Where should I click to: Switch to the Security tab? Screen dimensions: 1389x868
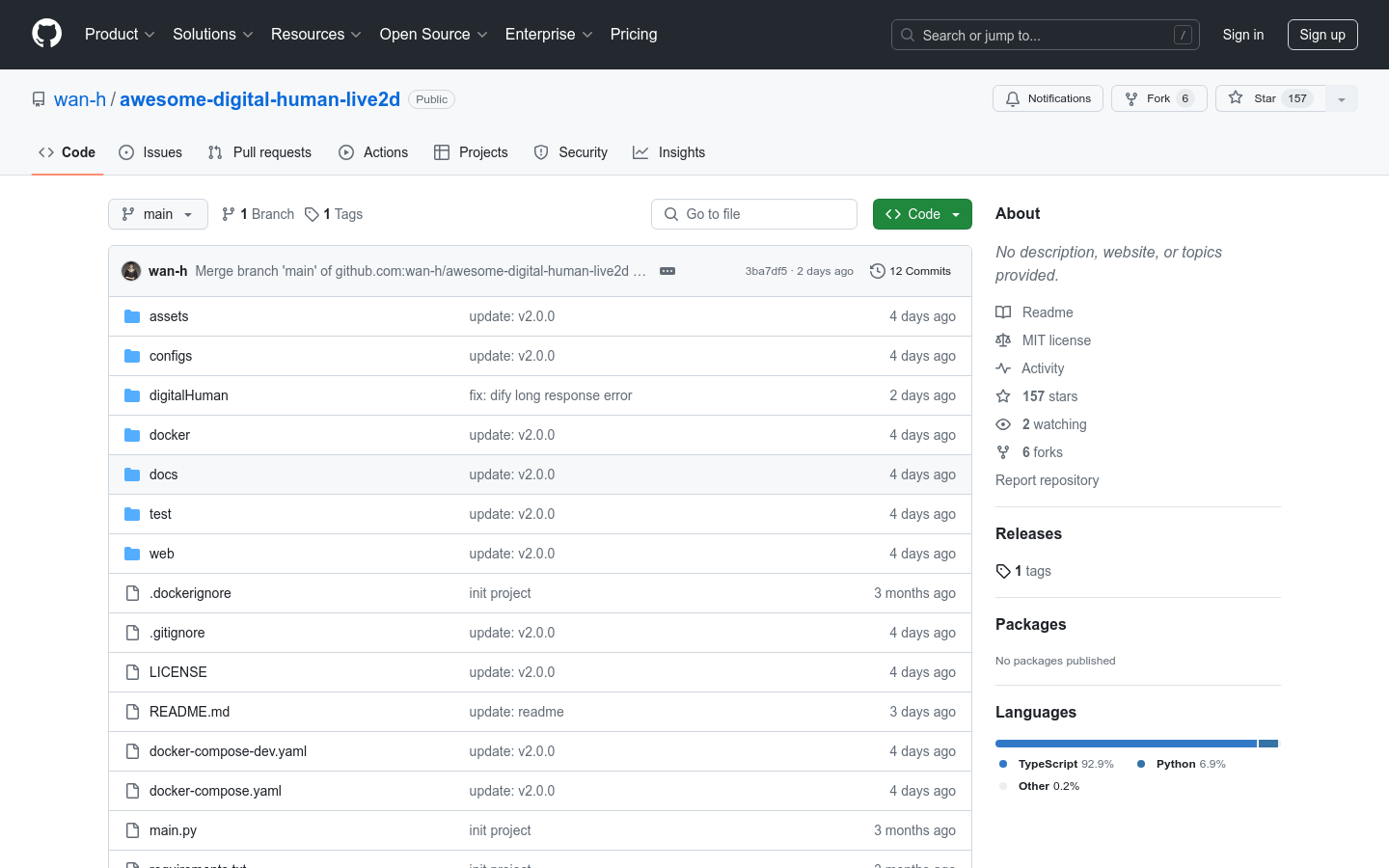coord(571,152)
